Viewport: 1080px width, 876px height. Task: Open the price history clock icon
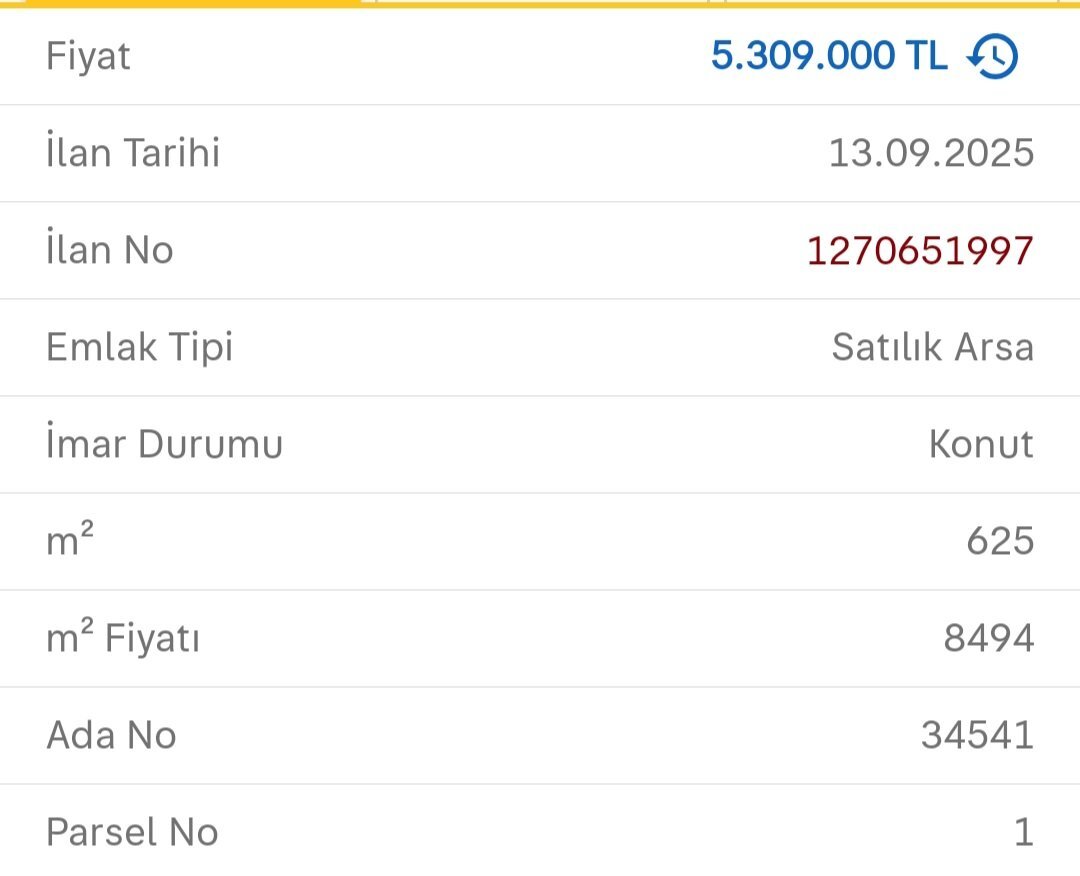[x=990, y=56]
